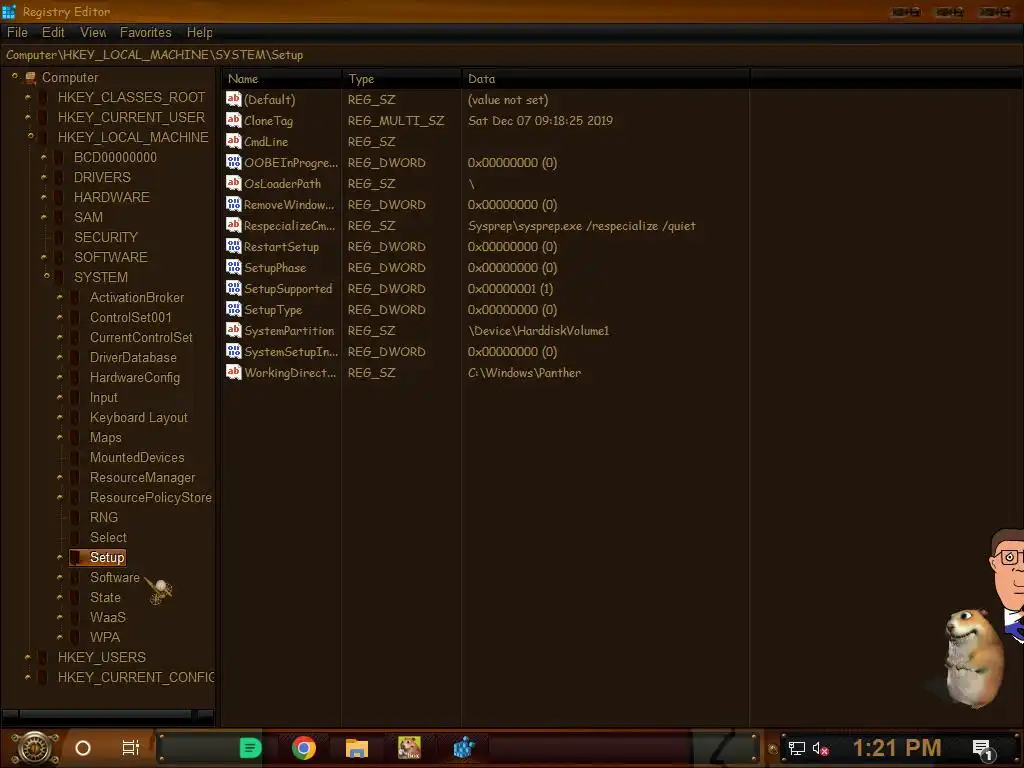This screenshot has height=768, width=1024.
Task: Open the Help menu
Action: click(199, 33)
